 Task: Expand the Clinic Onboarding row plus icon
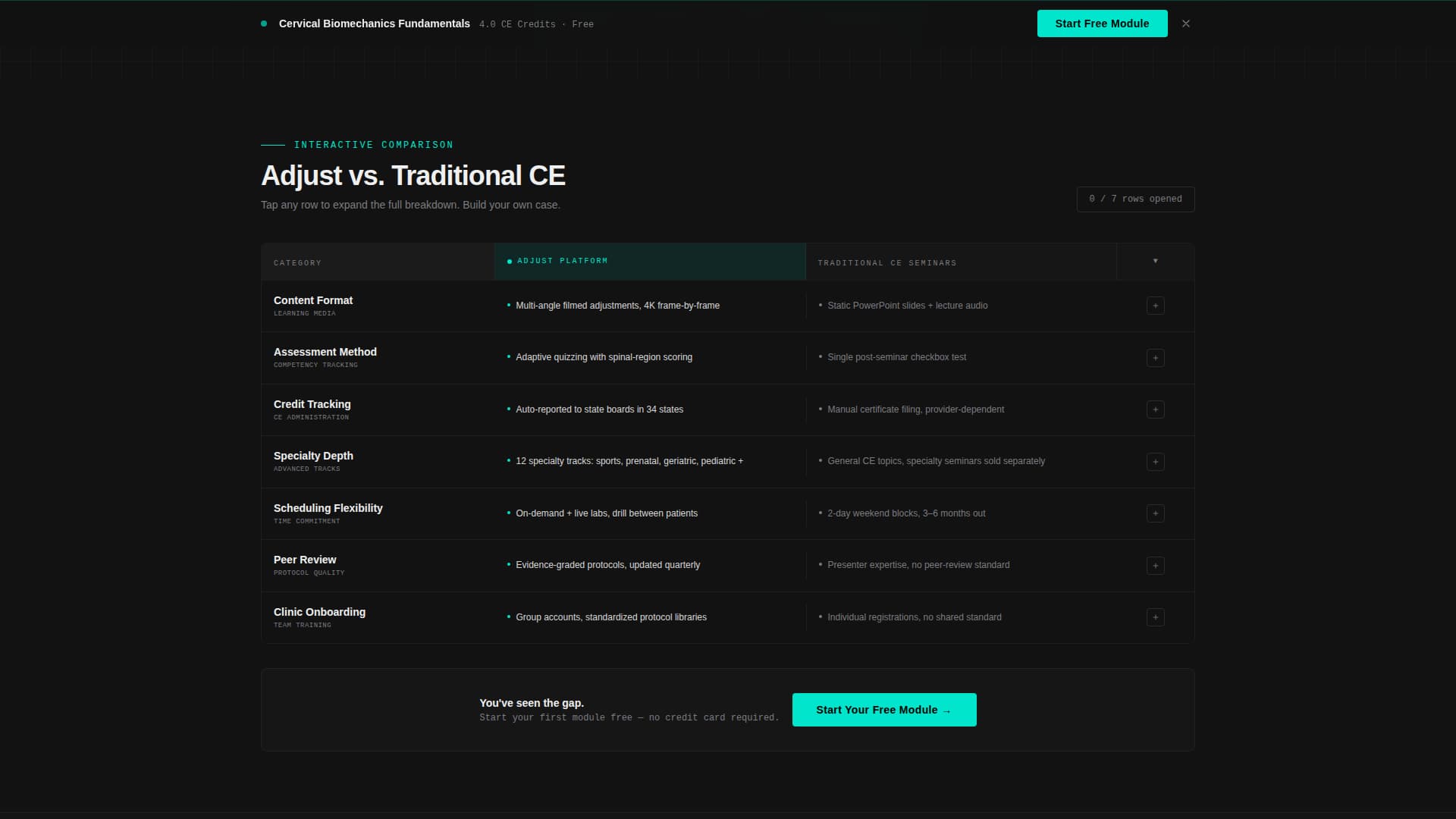1155,617
